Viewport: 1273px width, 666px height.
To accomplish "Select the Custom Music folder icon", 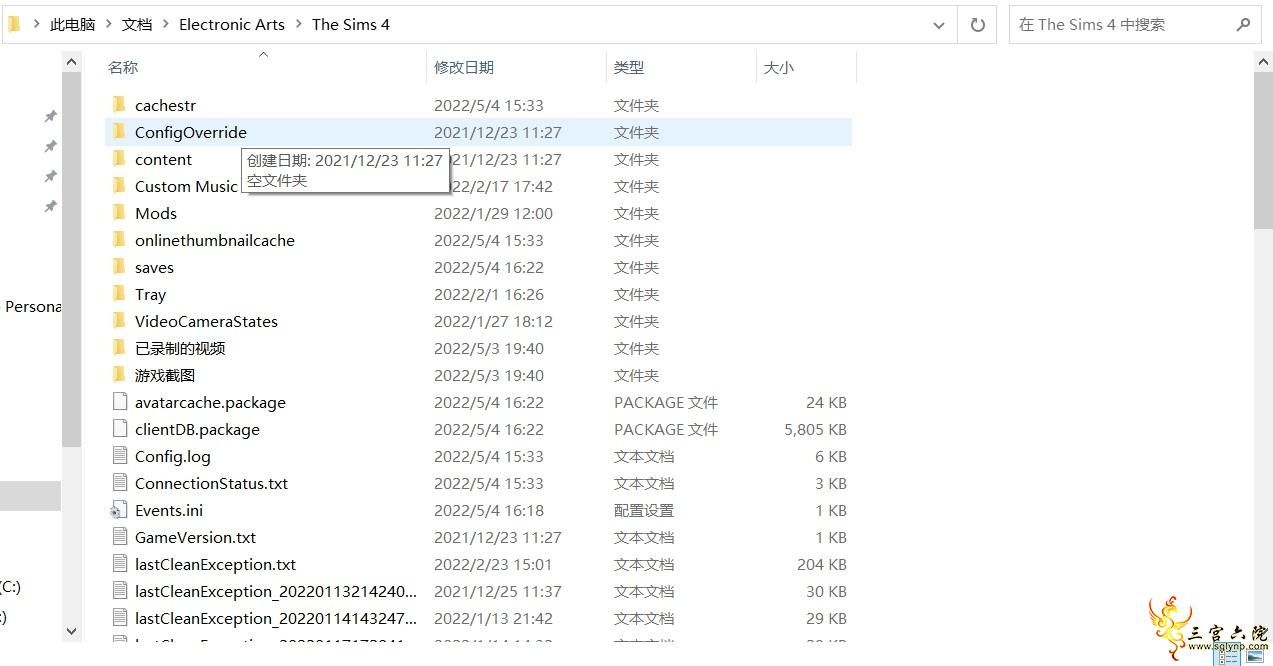I will pos(119,186).
